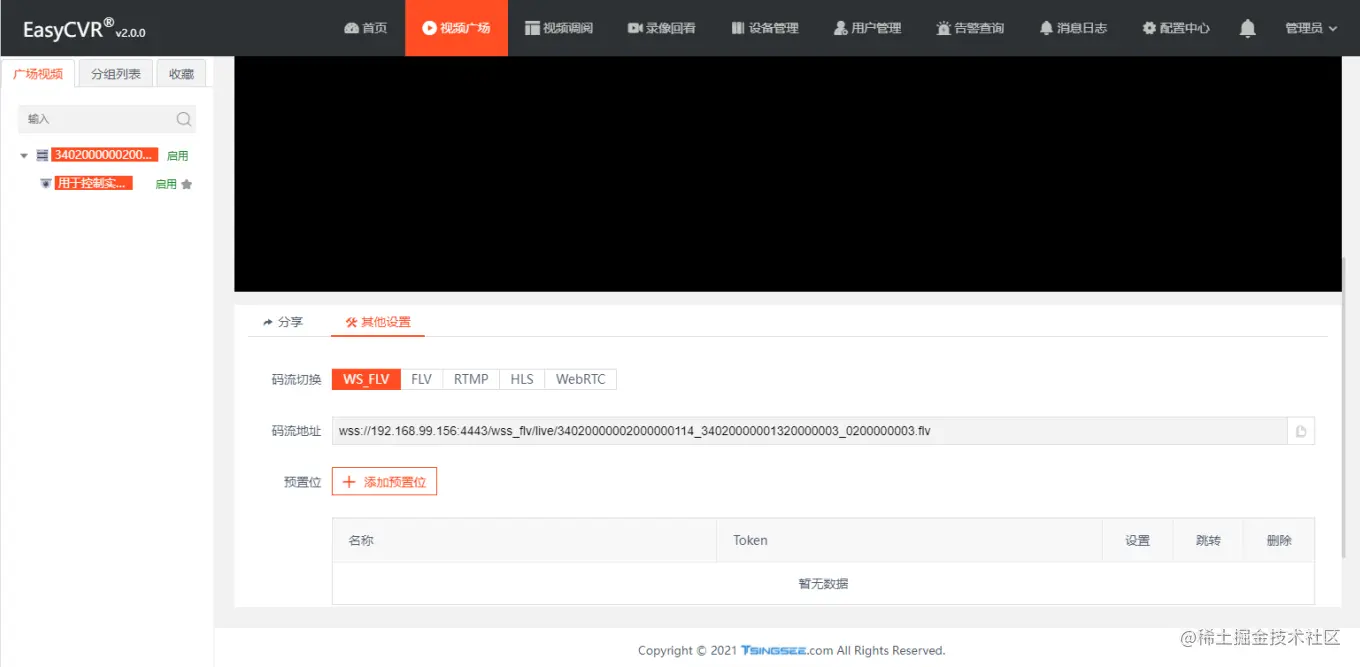This screenshot has height=667, width=1360.
Task: Expand the 管理员 account dropdown
Action: [1311, 28]
